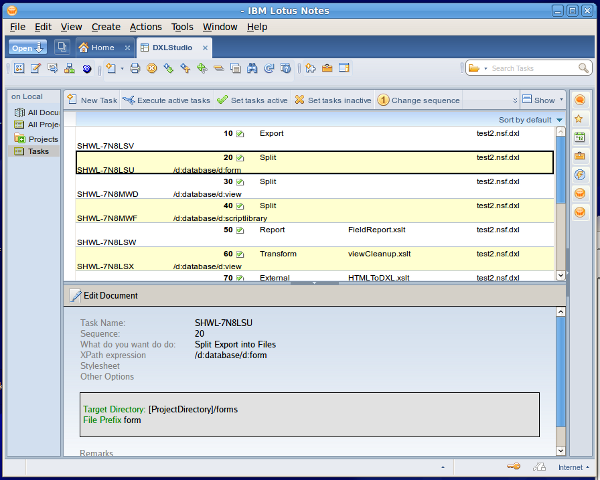The width and height of the screenshot is (600, 480).
Task: Select Tasks in left navigator
Action: point(32,151)
